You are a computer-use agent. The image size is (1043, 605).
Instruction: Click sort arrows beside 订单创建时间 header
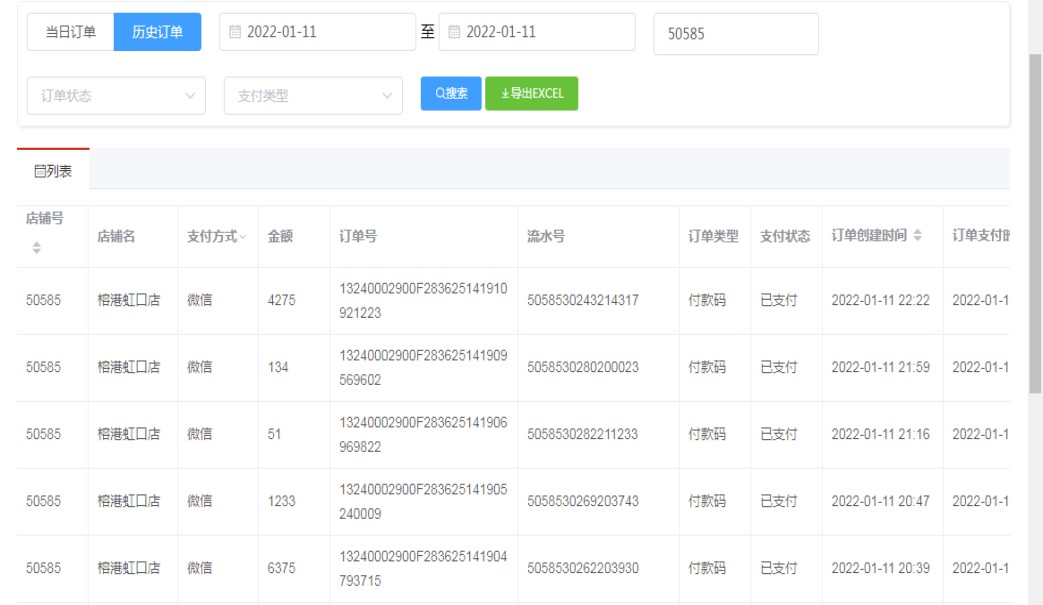(918, 236)
